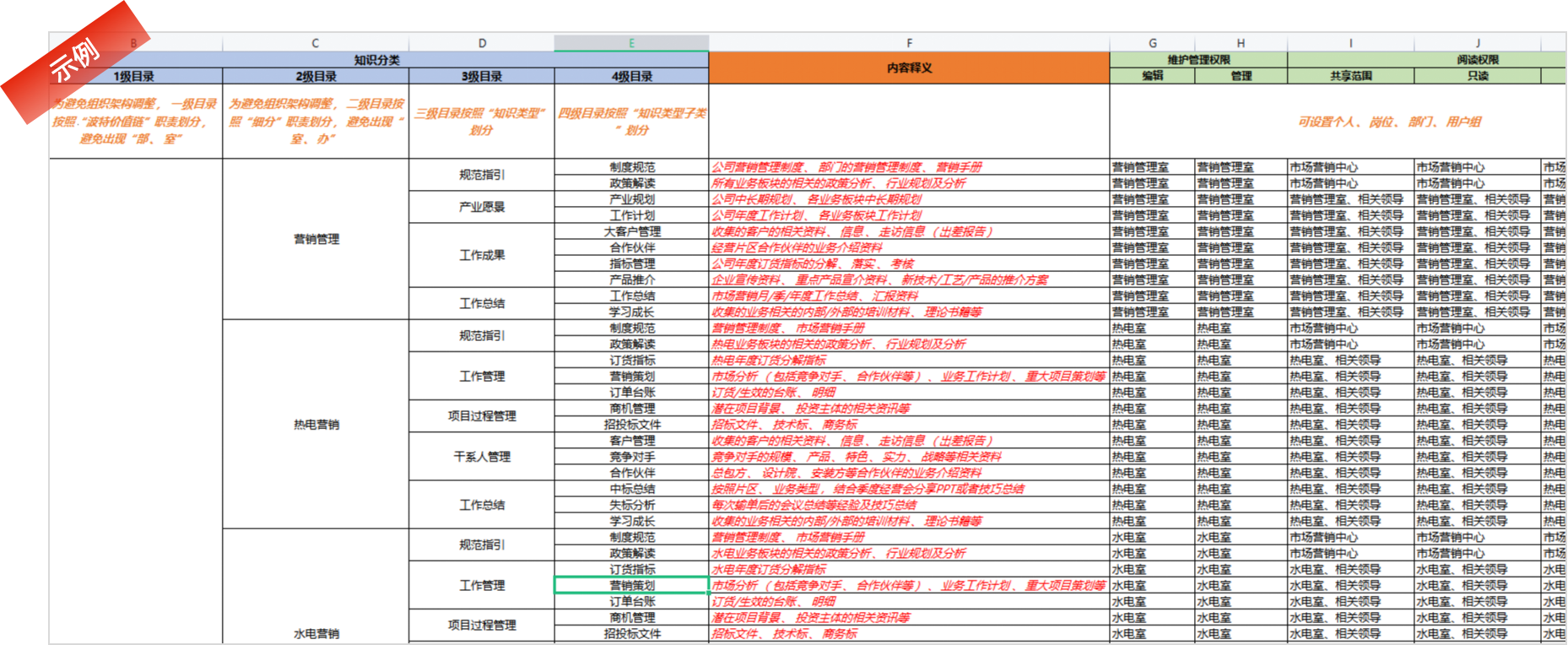Select the green 维护管理权限 header cell
The height and width of the screenshot is (645, 1568).
(x=1198, y=60)
